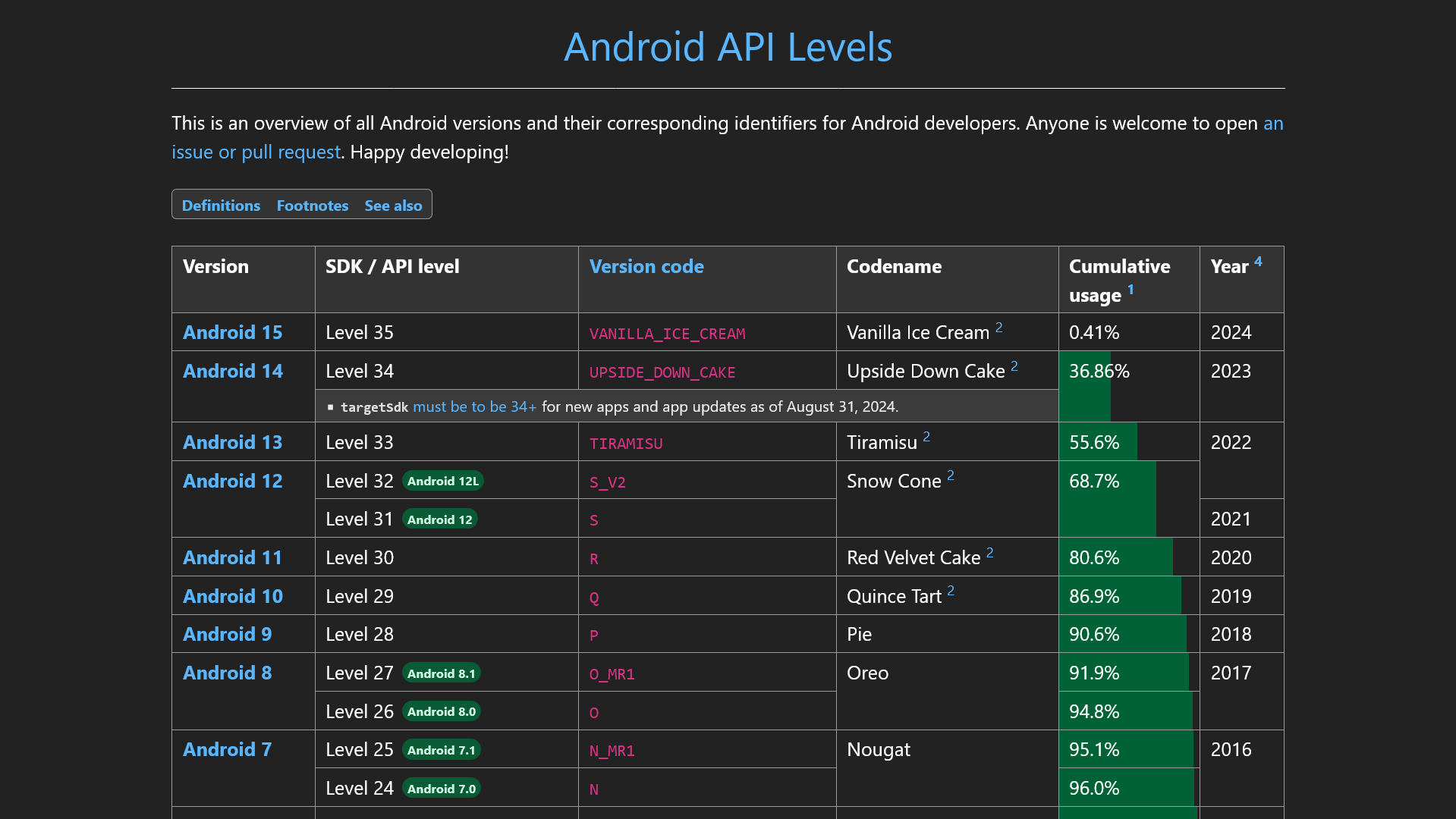Click the 91.9% usage cell
This screenshot has height=819, width=1456.
point(1129,673)
